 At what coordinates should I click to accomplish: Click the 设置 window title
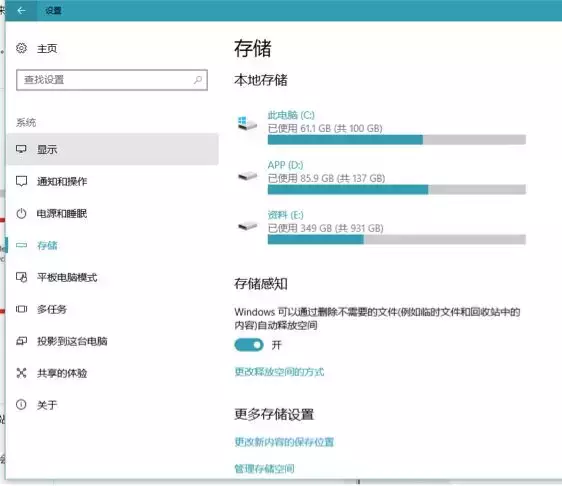click(53, 10)
